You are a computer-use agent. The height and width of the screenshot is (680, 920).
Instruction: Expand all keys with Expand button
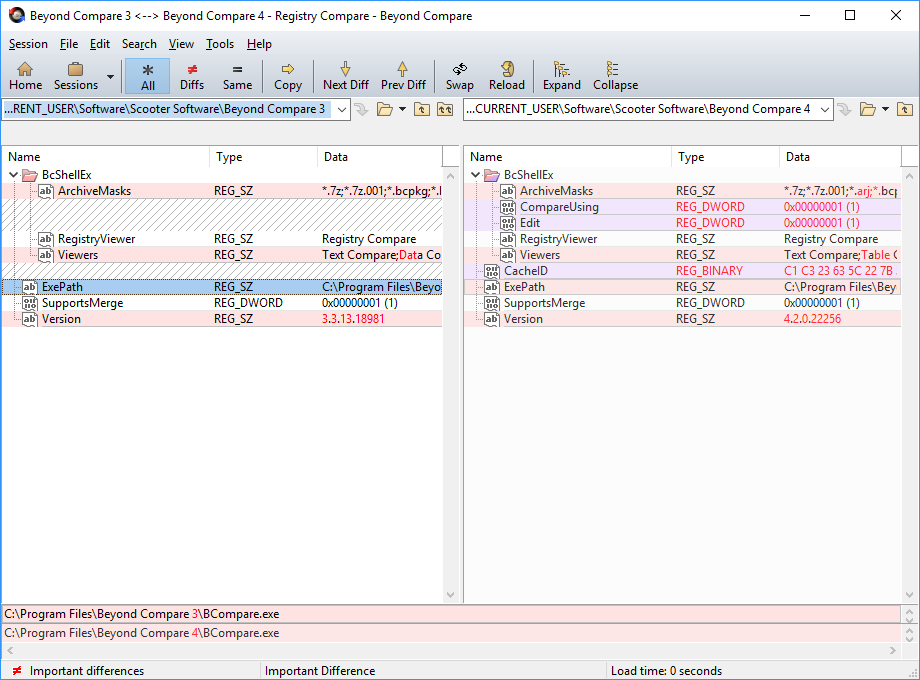point(562,76)
